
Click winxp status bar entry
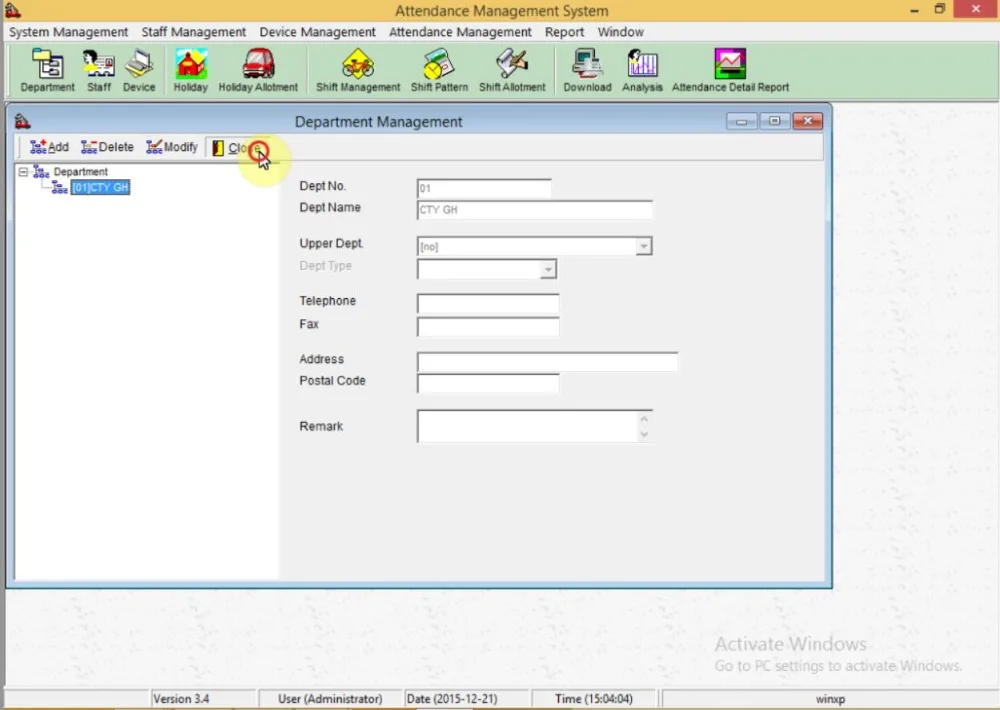(830, 699)
